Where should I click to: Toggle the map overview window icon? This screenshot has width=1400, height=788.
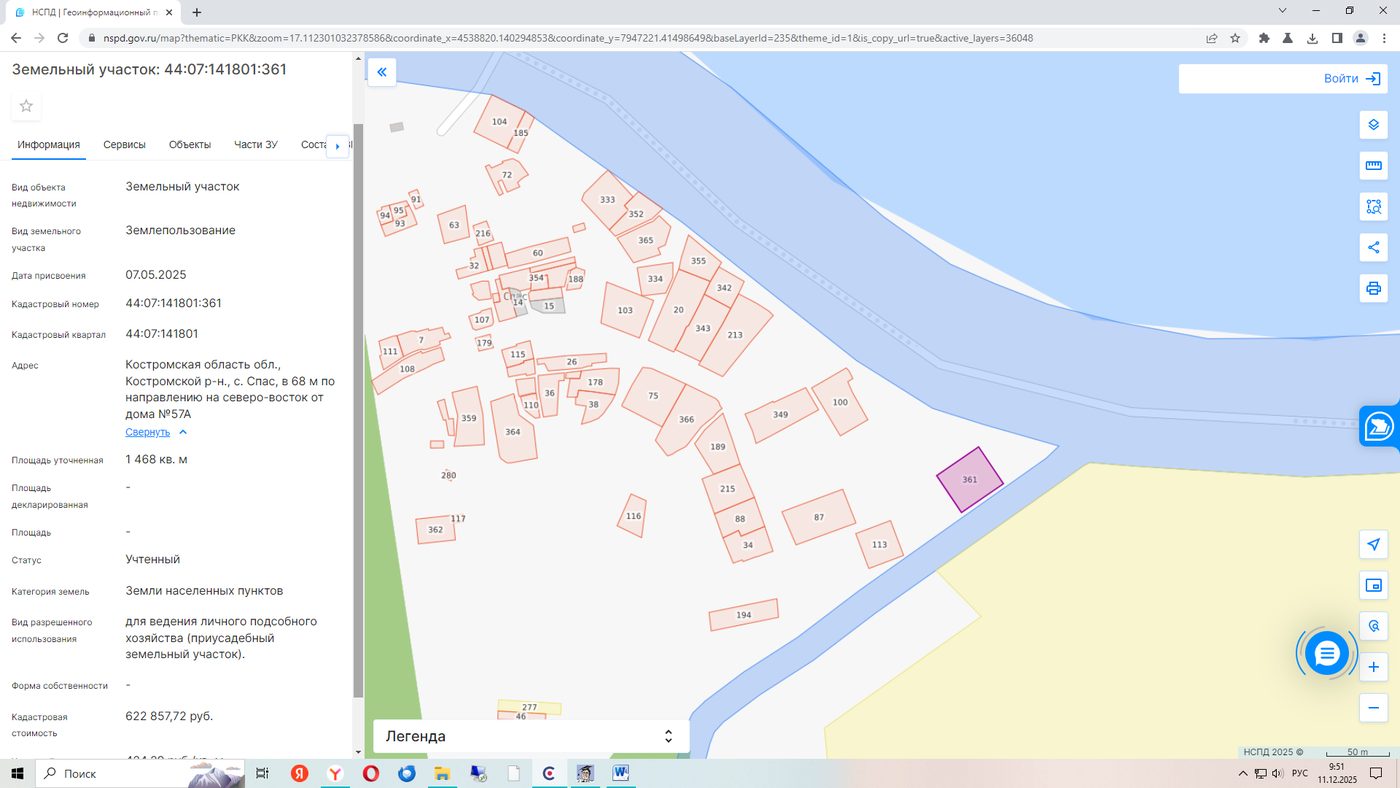[1374, 586]
